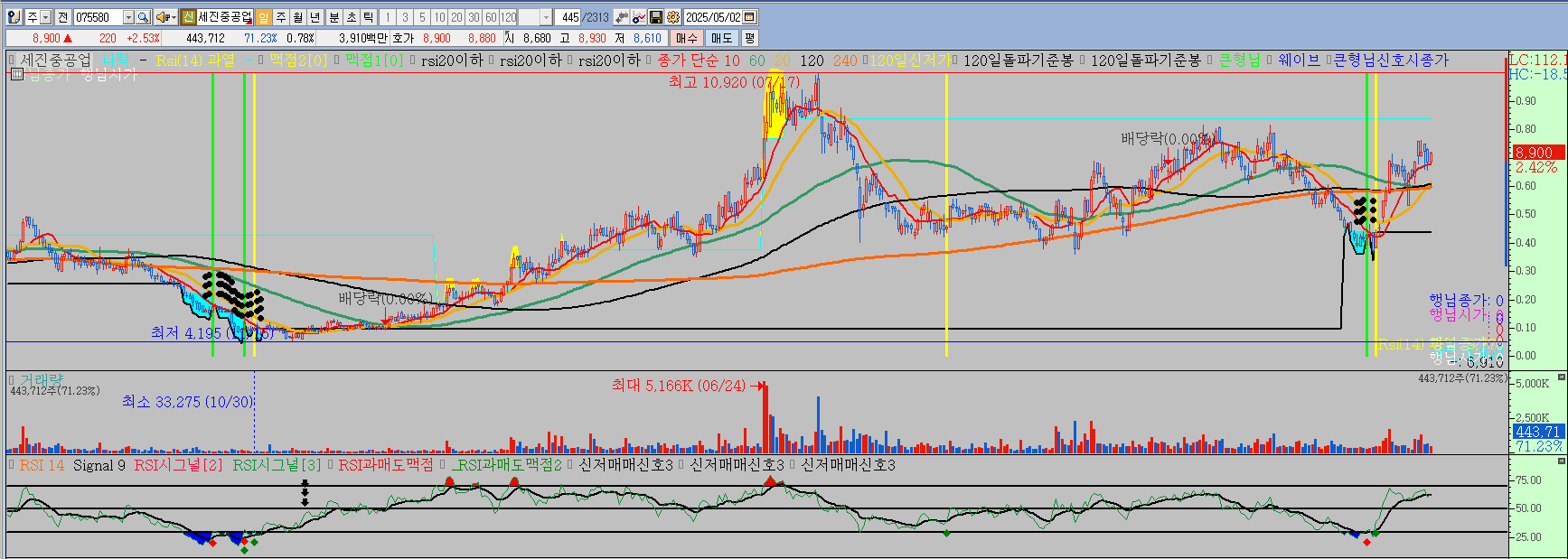This screenshot has height=559, width=1568.
Task: Choose the 60 interval button
Action: click(491, 17)
